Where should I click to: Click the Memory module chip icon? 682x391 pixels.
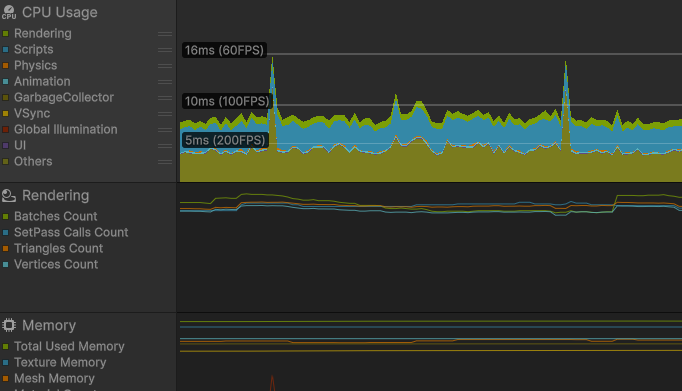pos(9,325)
